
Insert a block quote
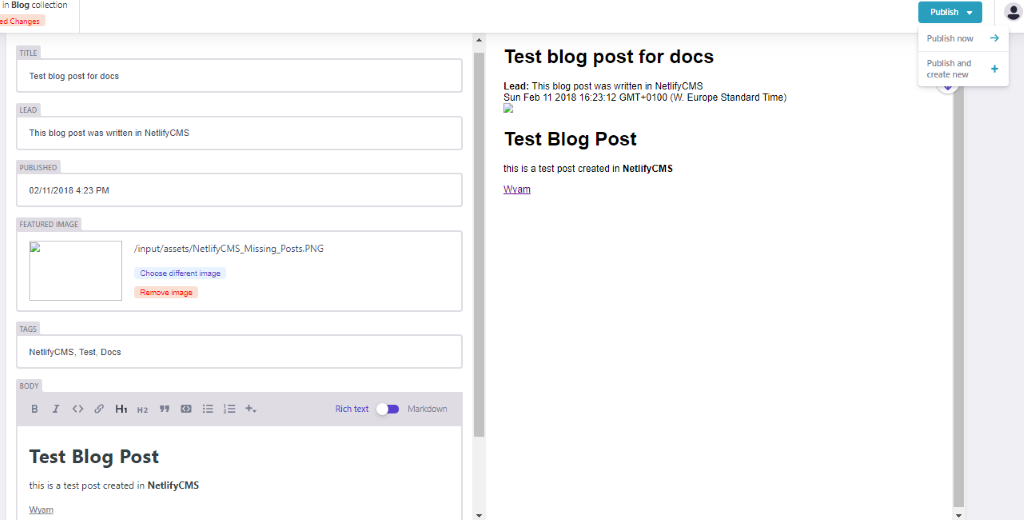(165, 409)
